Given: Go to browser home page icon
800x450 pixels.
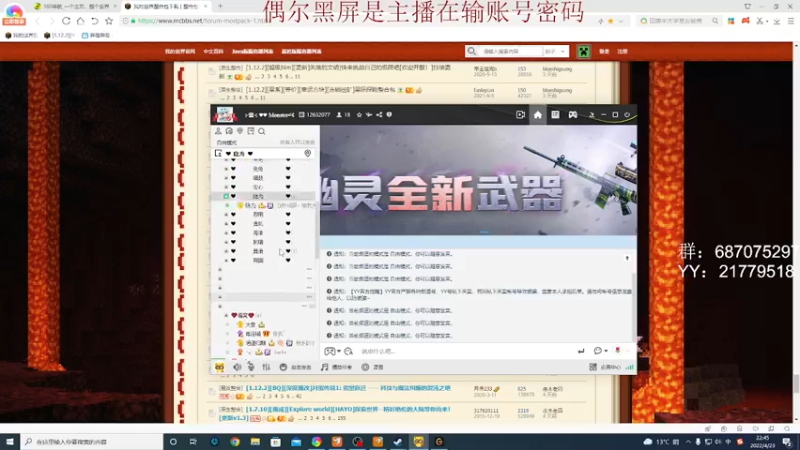Looking at the screenshot, I should pyautogui.click(x=81, y=21).
